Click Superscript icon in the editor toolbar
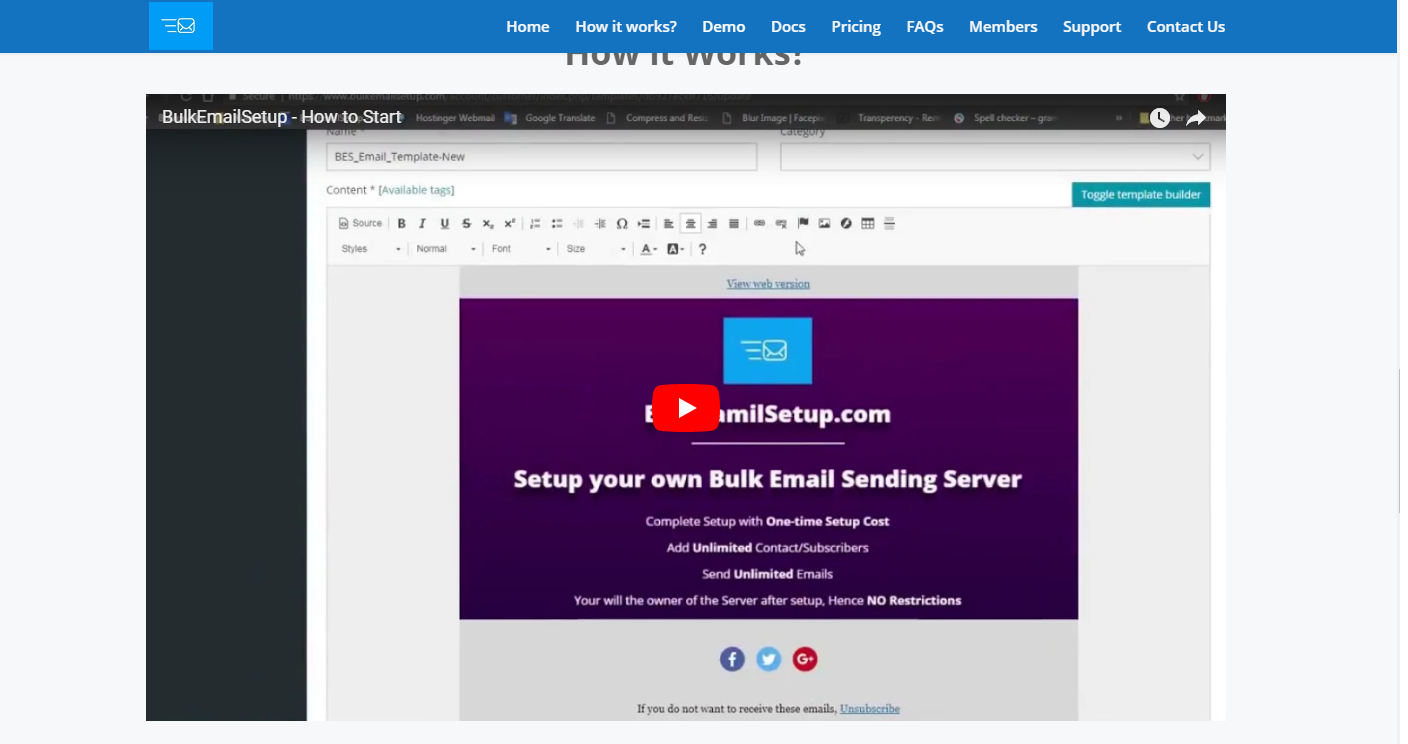 (509, 224)
